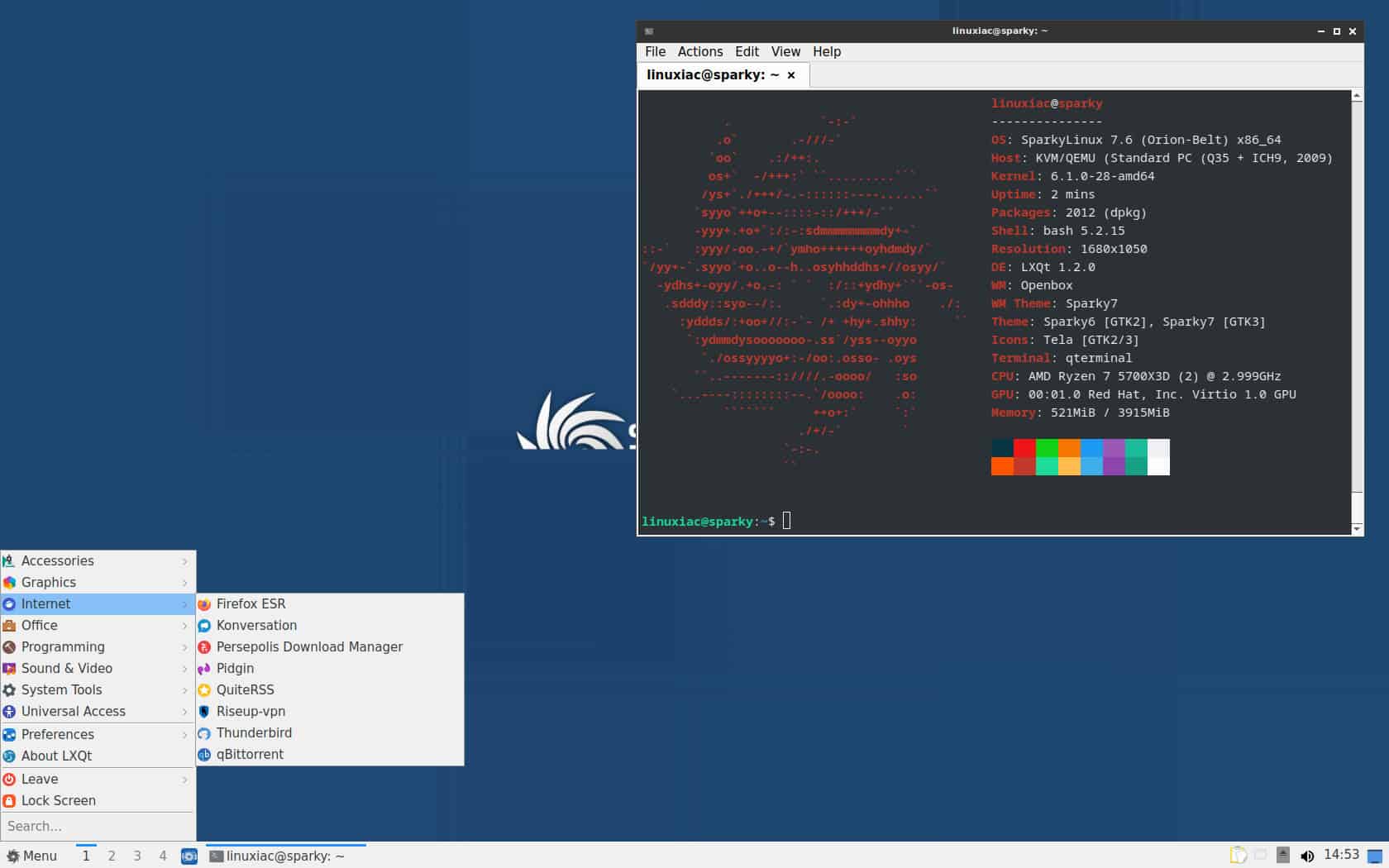Launch Riseup-vpn

pos(250,711)
